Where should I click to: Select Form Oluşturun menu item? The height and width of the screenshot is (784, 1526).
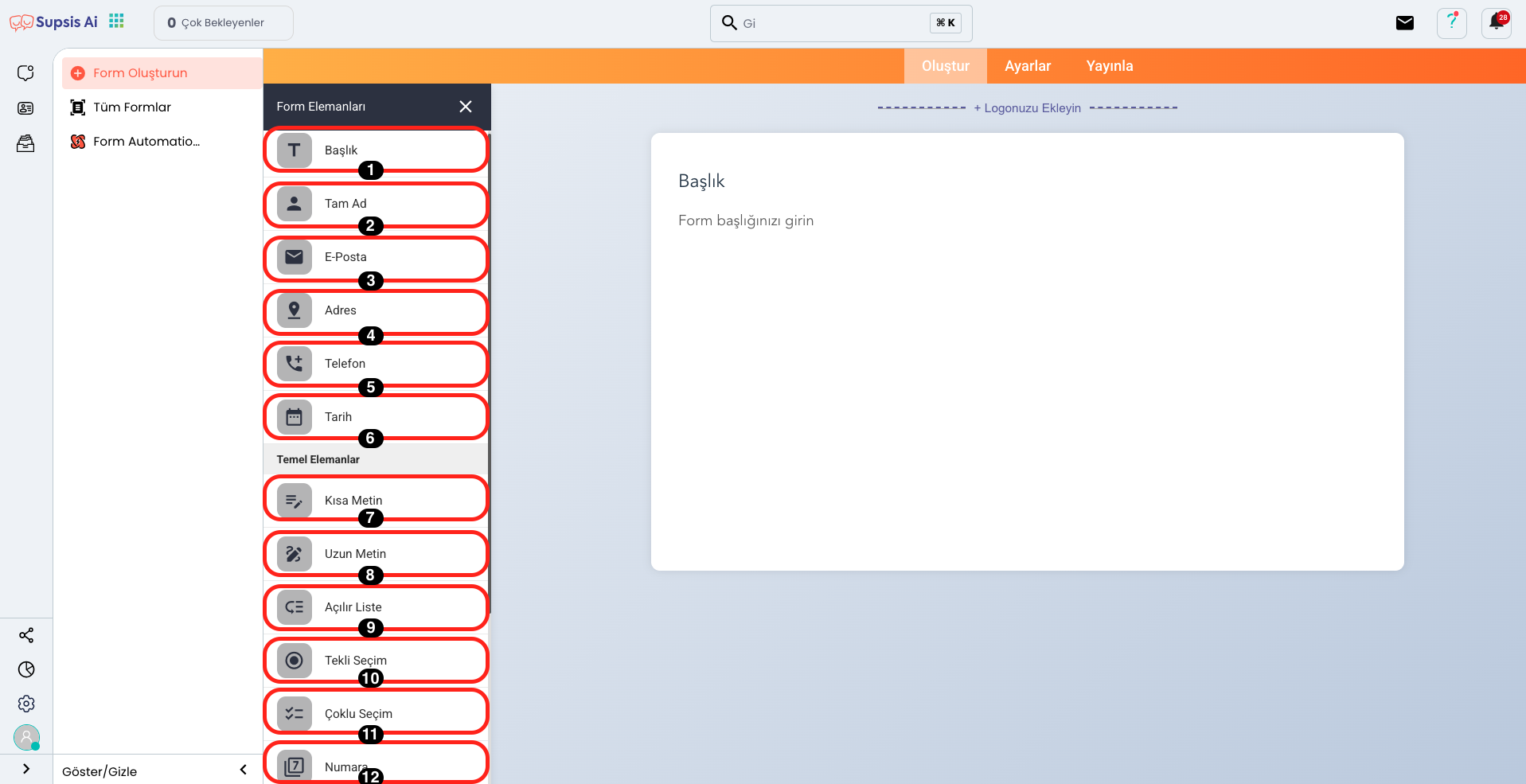tap(162, 73)
